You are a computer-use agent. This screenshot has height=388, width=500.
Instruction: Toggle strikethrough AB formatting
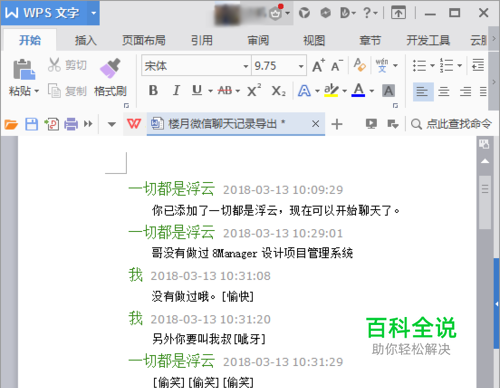click(x=225, y=90)
